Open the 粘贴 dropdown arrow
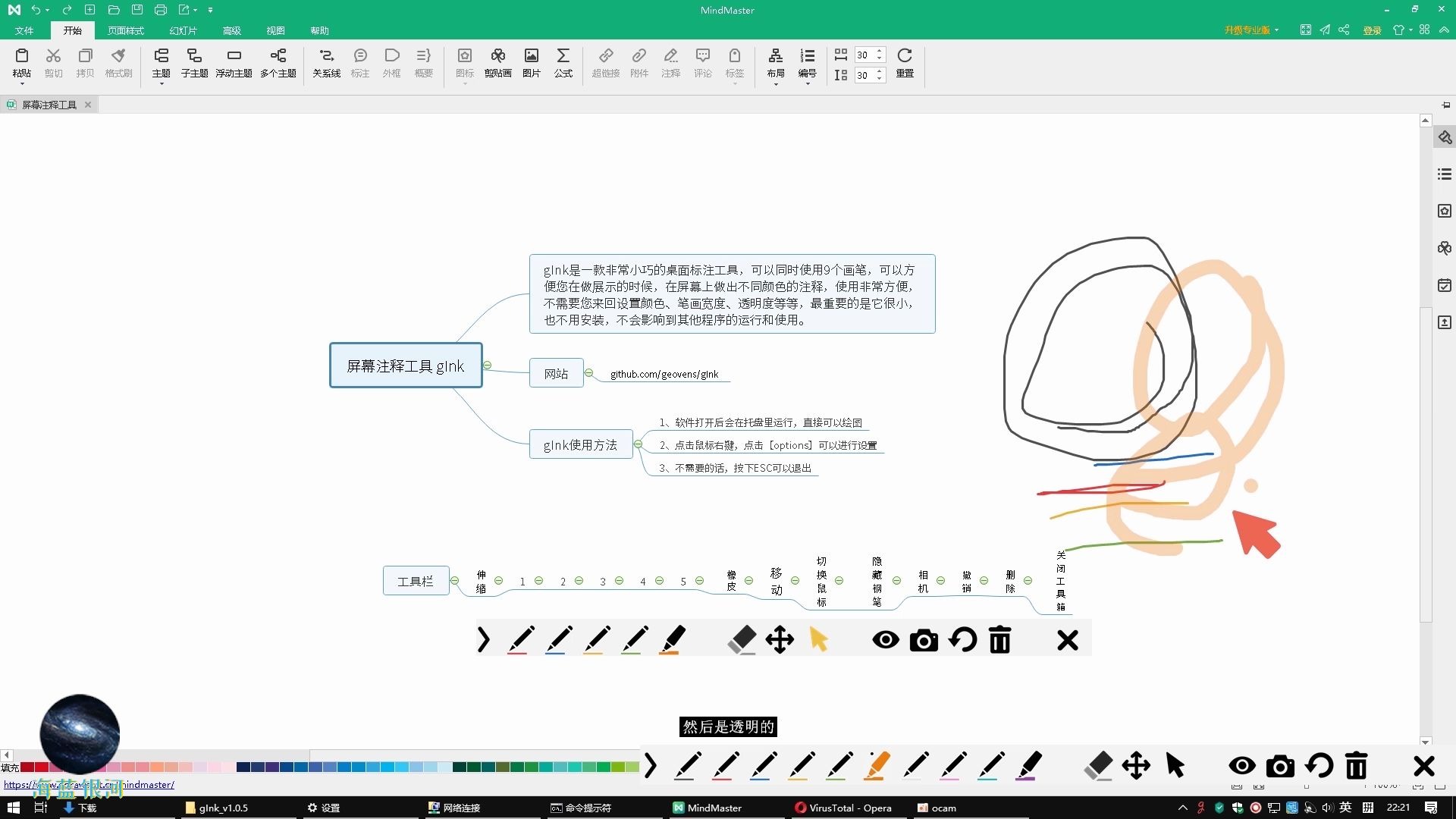This screenshot has height=819, width=1456. 21,83
